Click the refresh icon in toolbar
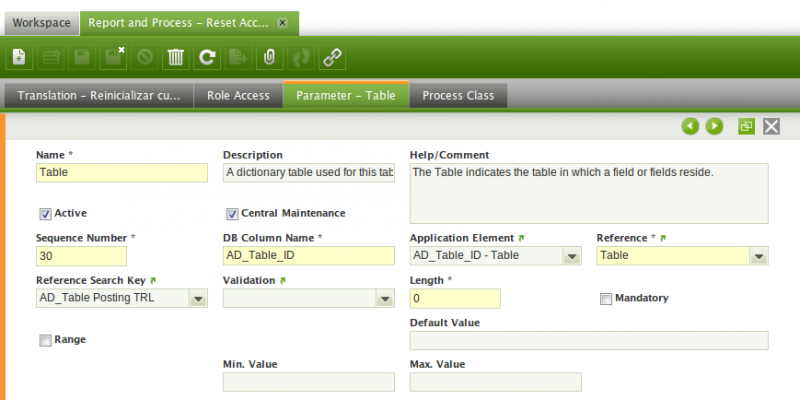This screenshot has width=800, height=400. coord(207,57)
